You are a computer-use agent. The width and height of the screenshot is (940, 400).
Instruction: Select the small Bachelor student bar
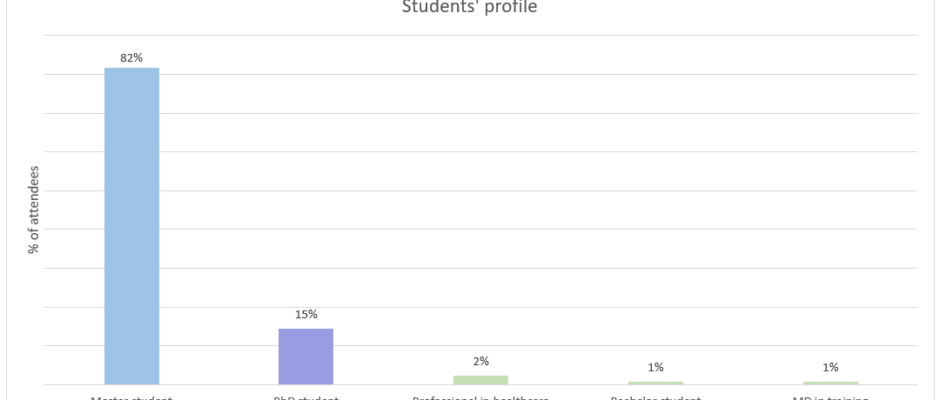point(655,383)
